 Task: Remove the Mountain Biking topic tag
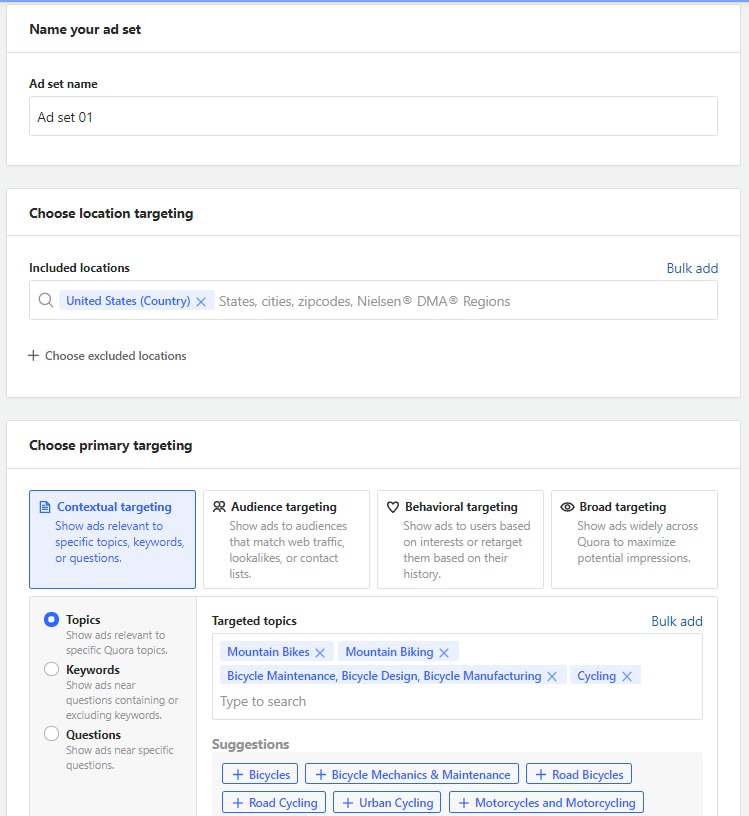[444, 652]
